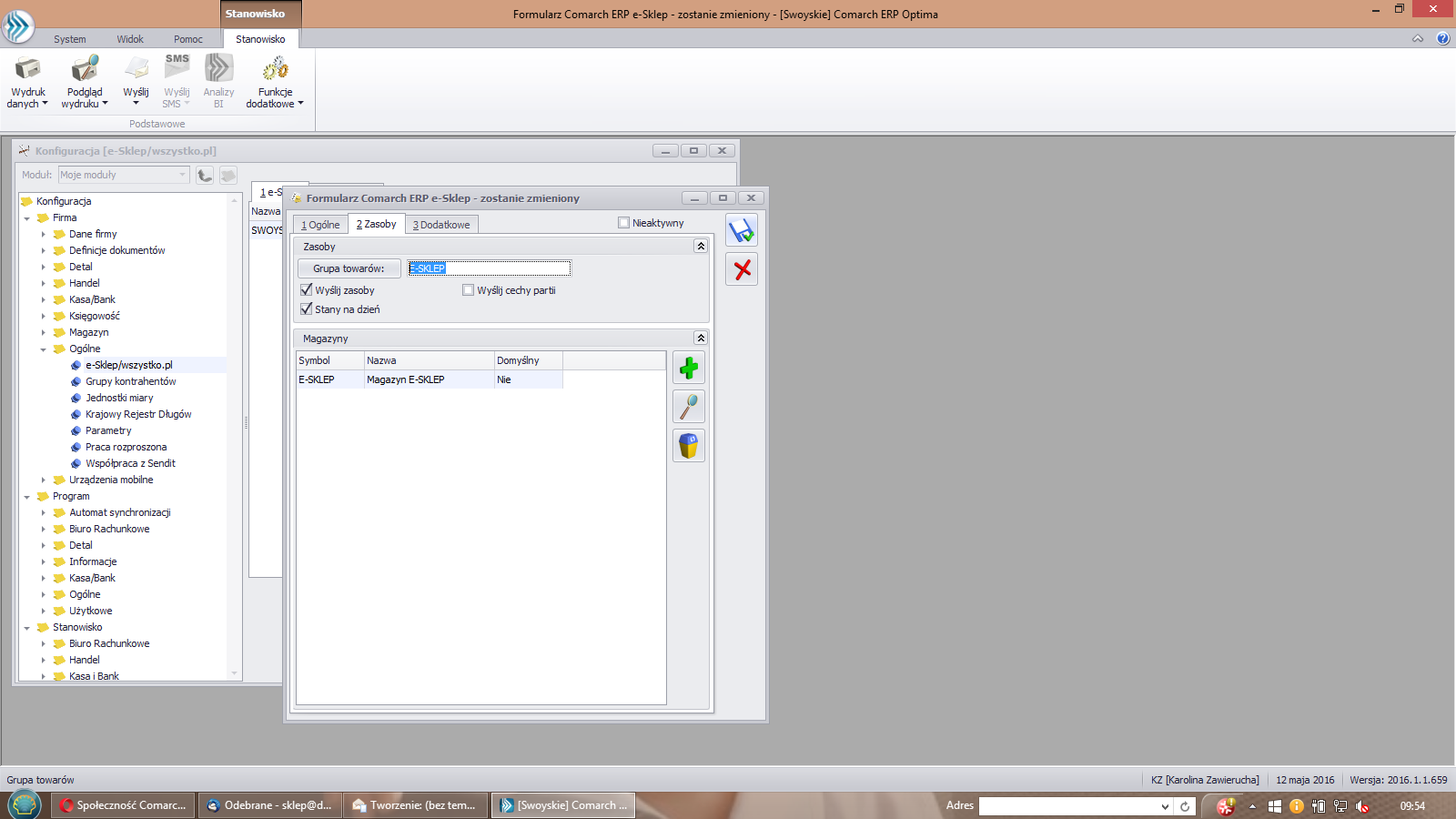This screenshot has height=819, width=1456.
Task: Click the Wyślij send icon
Action: tap(136, 69)
